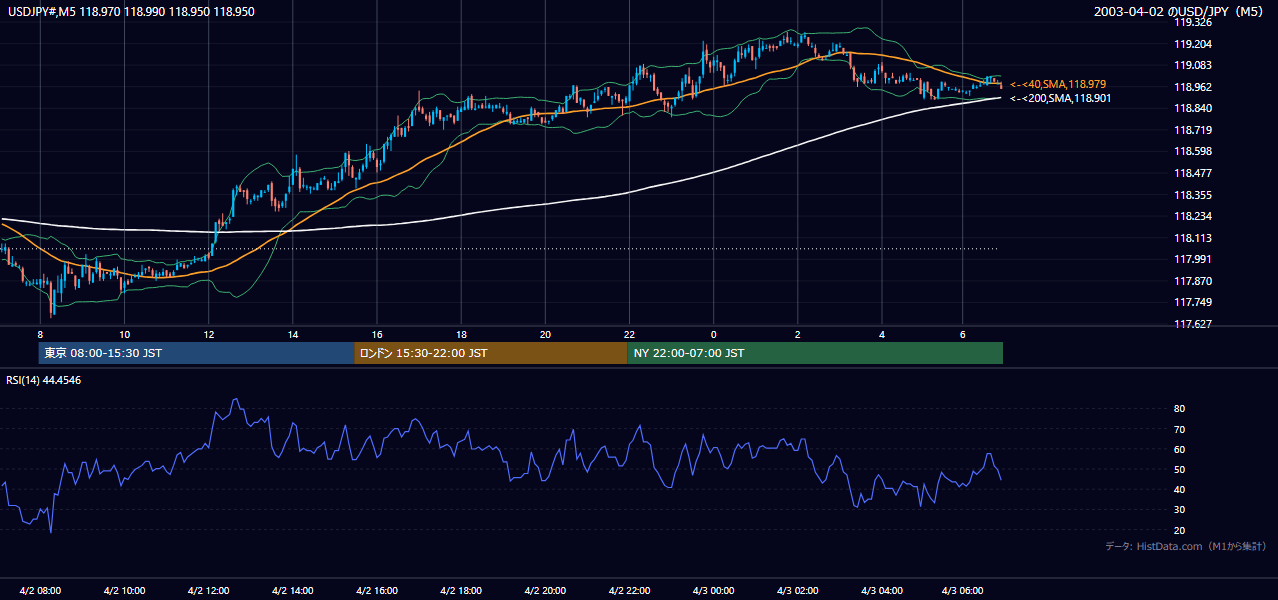Click price axis value 118.962
Viewport: 1278px width, 600px height.
pyautogui.click(x=1193, y=87)
